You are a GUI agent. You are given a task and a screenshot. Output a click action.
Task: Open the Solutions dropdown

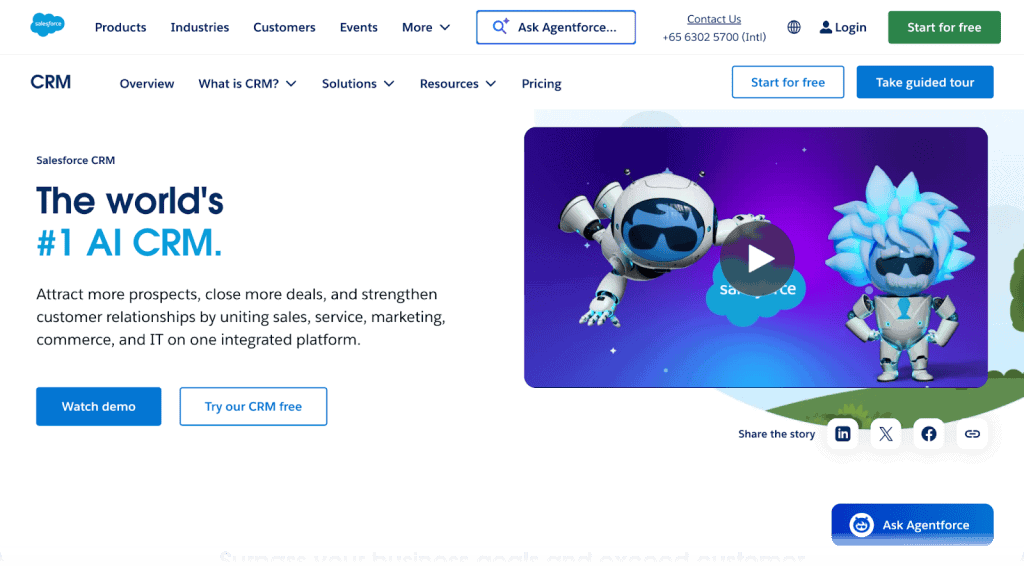point(357,84)
